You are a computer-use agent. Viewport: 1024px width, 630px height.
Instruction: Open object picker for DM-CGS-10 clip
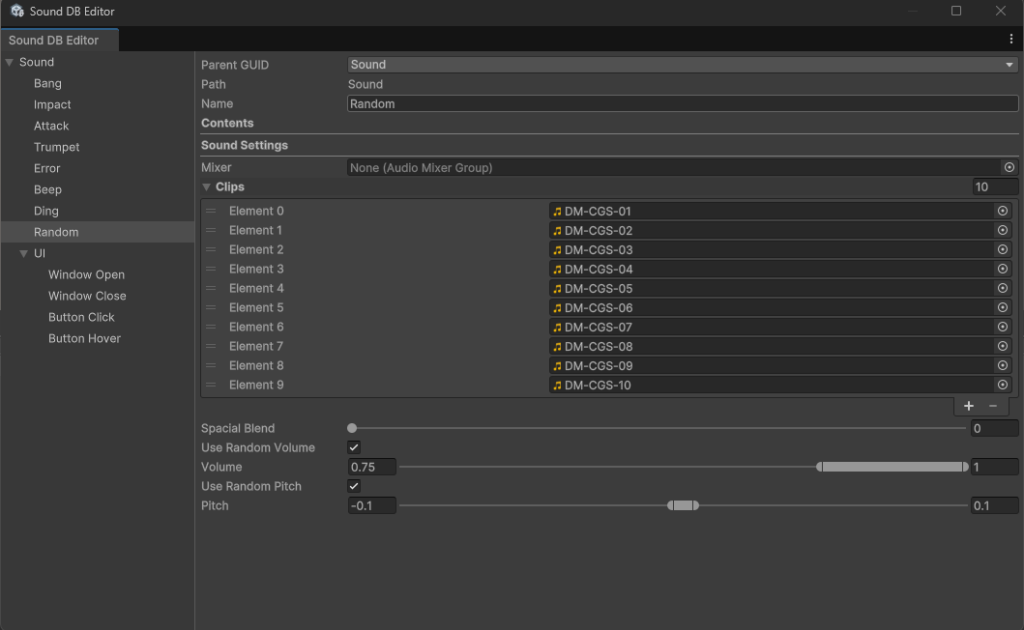tap(1002, 385)
